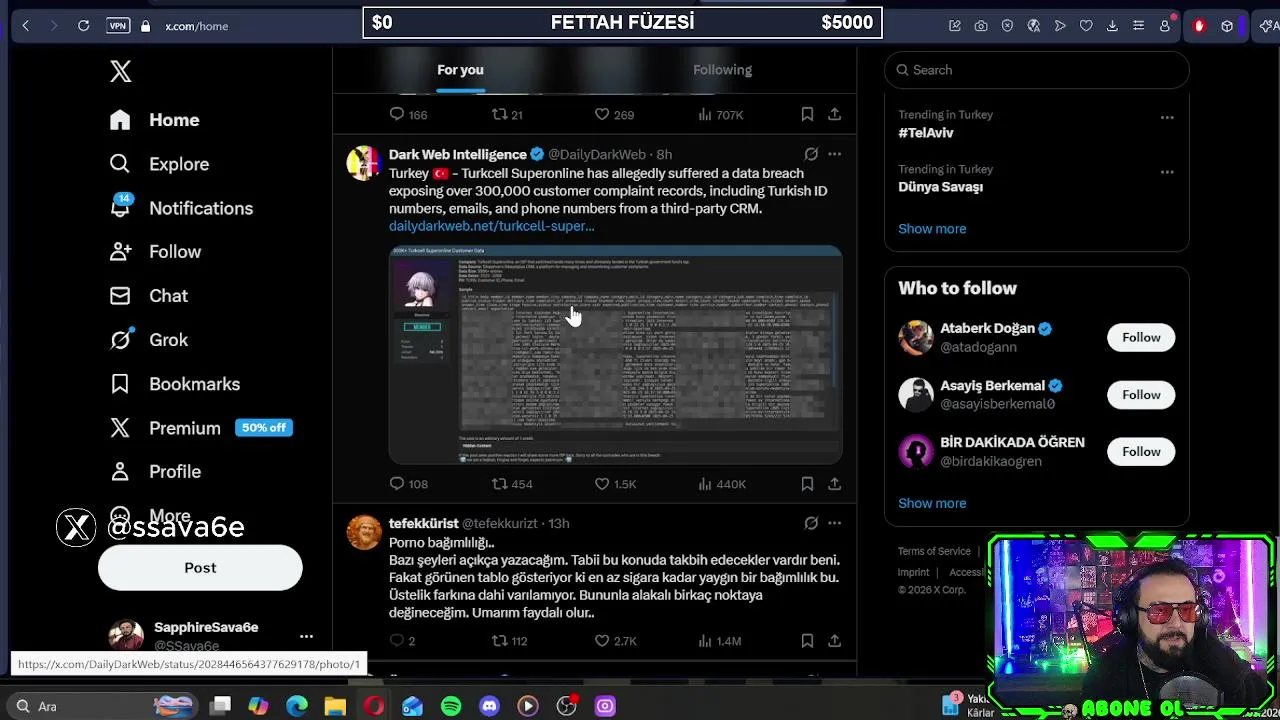Click Grok icon on tefekkürist post
Viewport: 1280px width, 720px height.
click(x=811, y=523)
